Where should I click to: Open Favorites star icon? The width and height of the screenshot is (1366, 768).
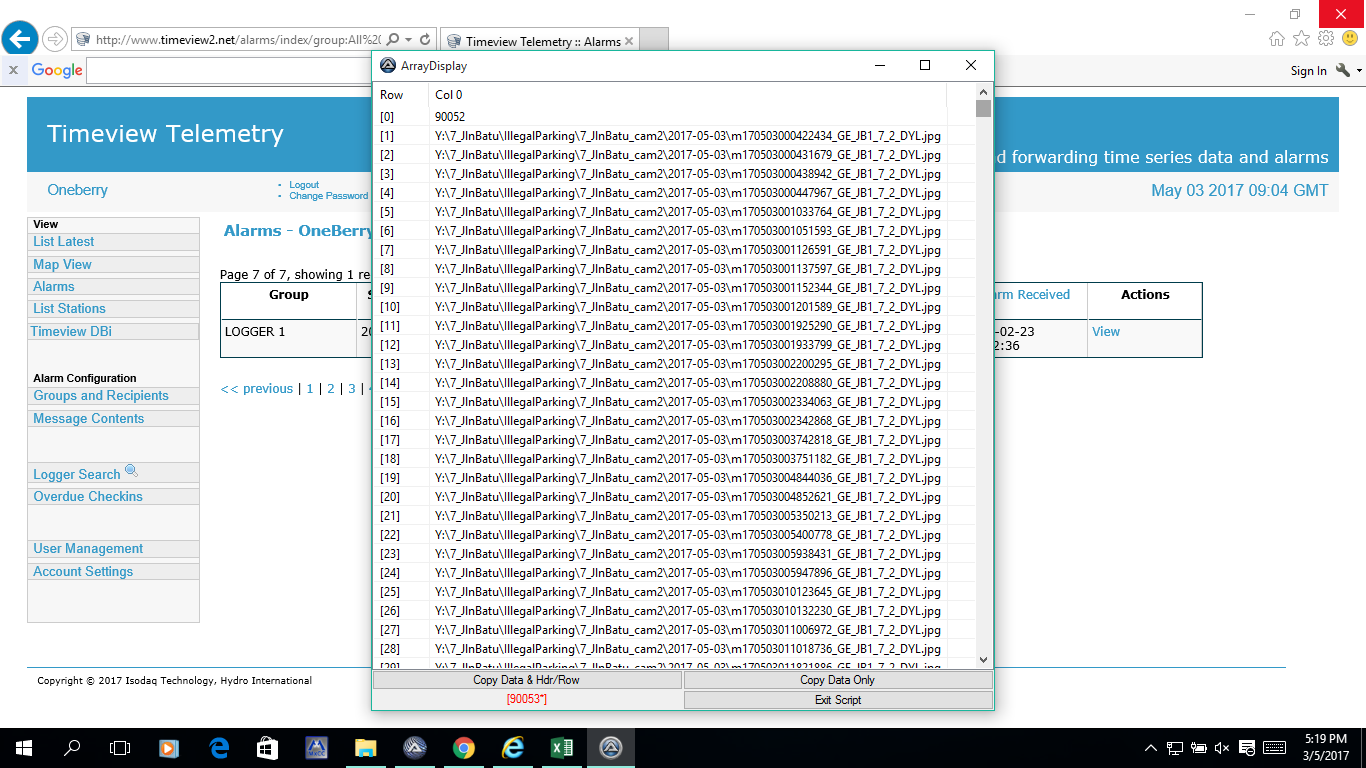click(1301, 38)
